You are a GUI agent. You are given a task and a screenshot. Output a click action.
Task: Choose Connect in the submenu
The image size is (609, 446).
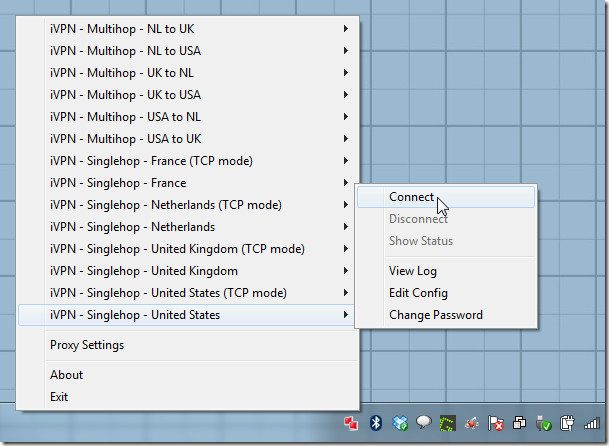pos(446,197)
